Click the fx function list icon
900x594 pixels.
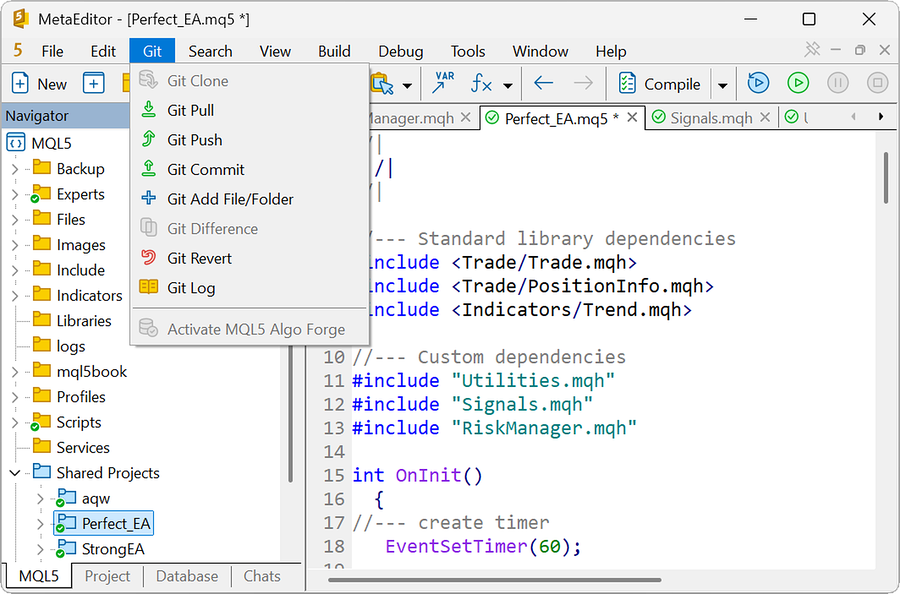coord(481,84)
